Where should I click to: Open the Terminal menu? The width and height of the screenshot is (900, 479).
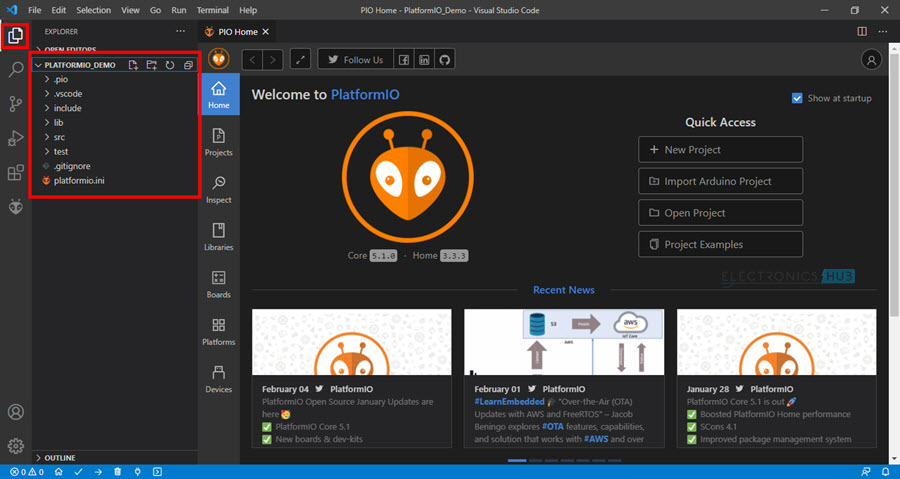tap(212, 9)
